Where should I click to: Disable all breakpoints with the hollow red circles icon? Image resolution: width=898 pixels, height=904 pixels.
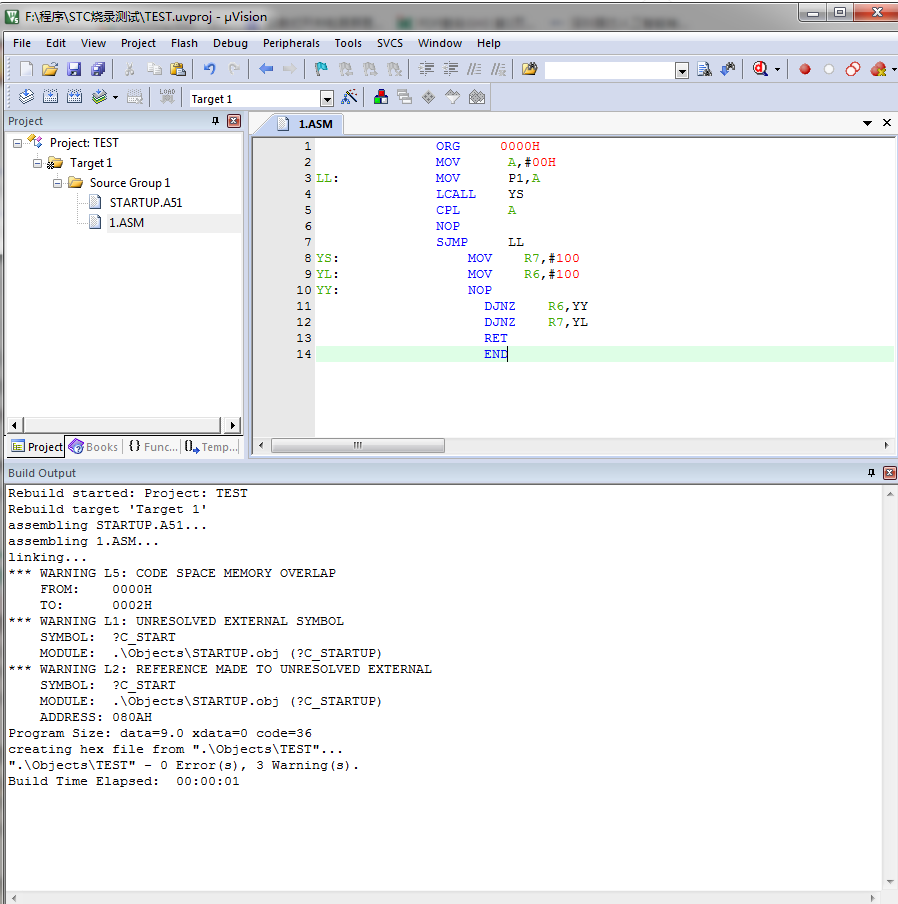tap(853, 70)
